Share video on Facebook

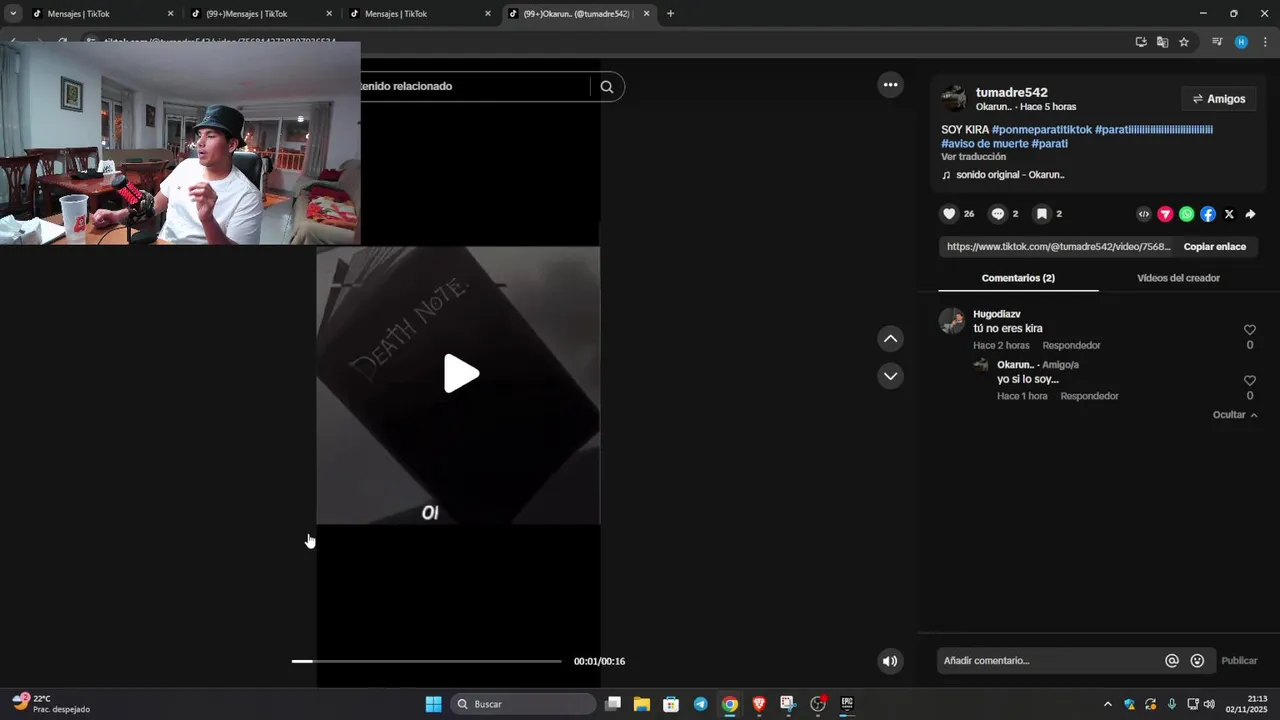[x=1208, y=214]
